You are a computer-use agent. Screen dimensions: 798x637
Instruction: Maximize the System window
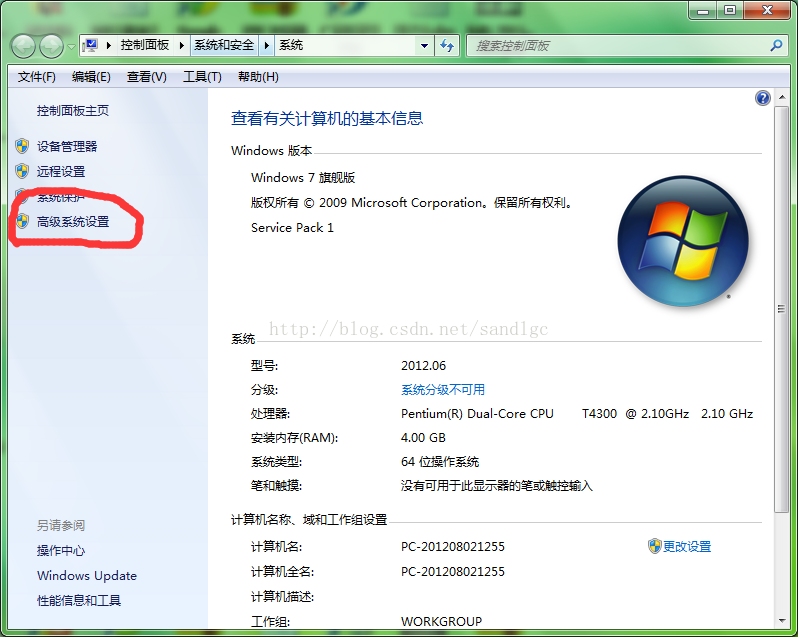coord(730,11)
